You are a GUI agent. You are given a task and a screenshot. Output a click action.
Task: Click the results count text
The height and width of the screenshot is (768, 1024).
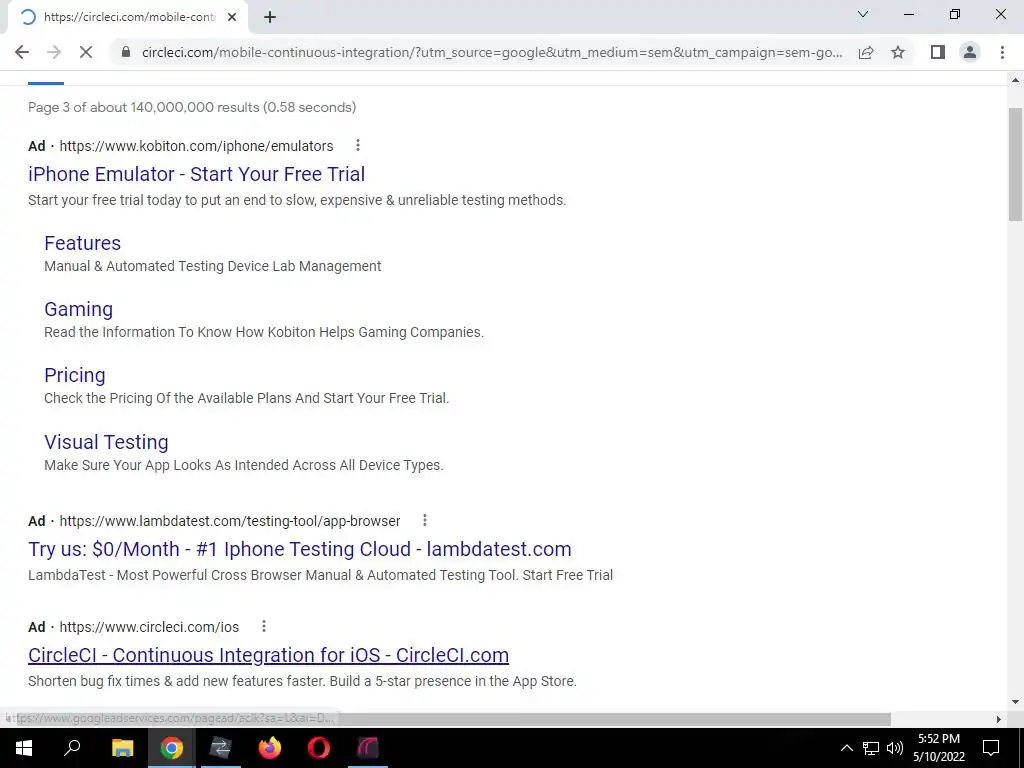tap(192, 107)
